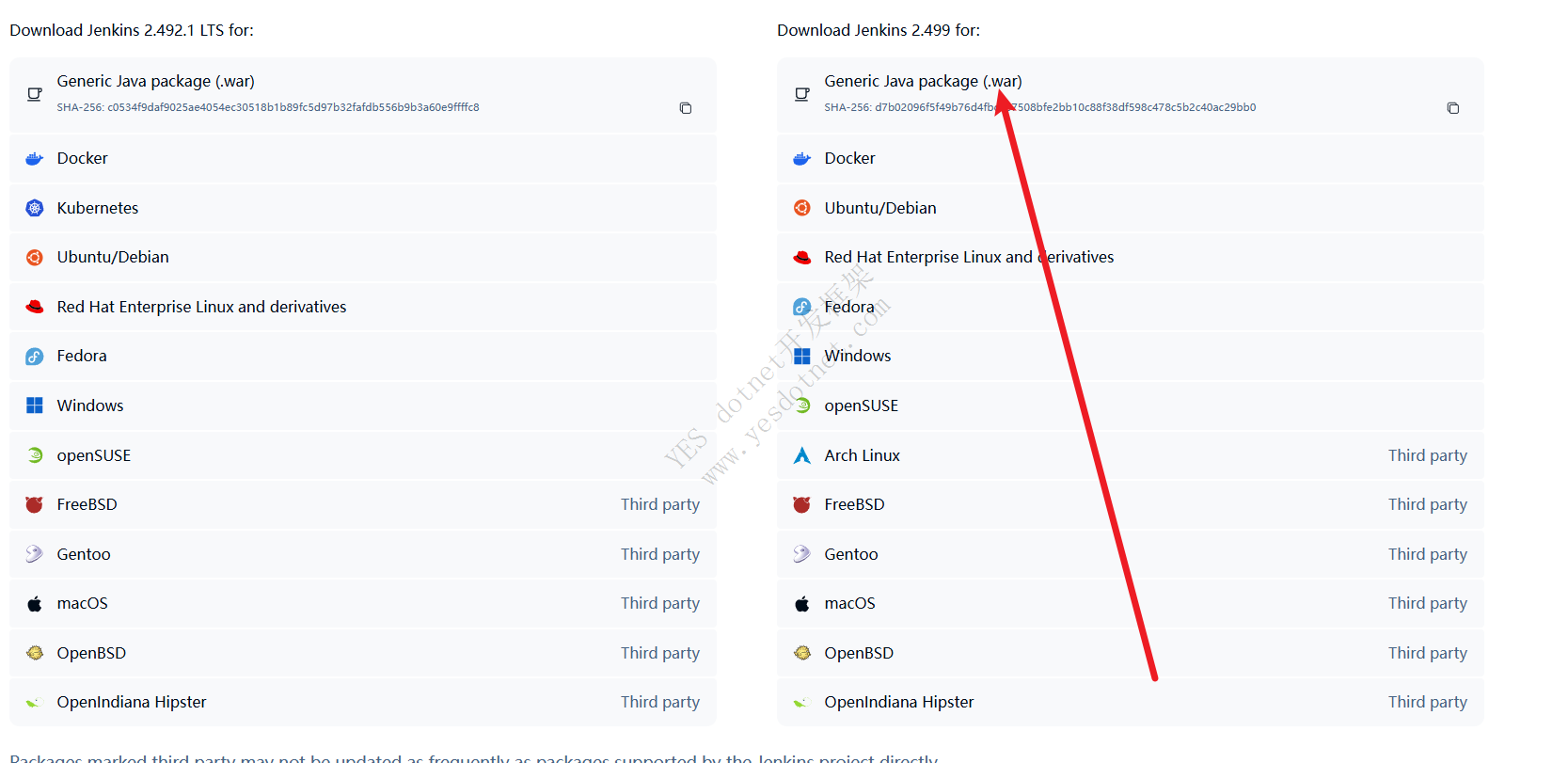The width and height of the screenshot is (1568, 763).
Task: Open weekly 2.499 Windows link
Action: (1131, 356)
